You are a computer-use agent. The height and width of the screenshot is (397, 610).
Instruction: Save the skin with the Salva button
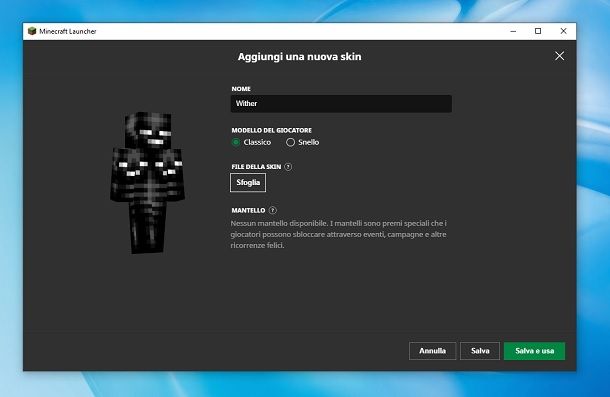[x=480, y=351]
